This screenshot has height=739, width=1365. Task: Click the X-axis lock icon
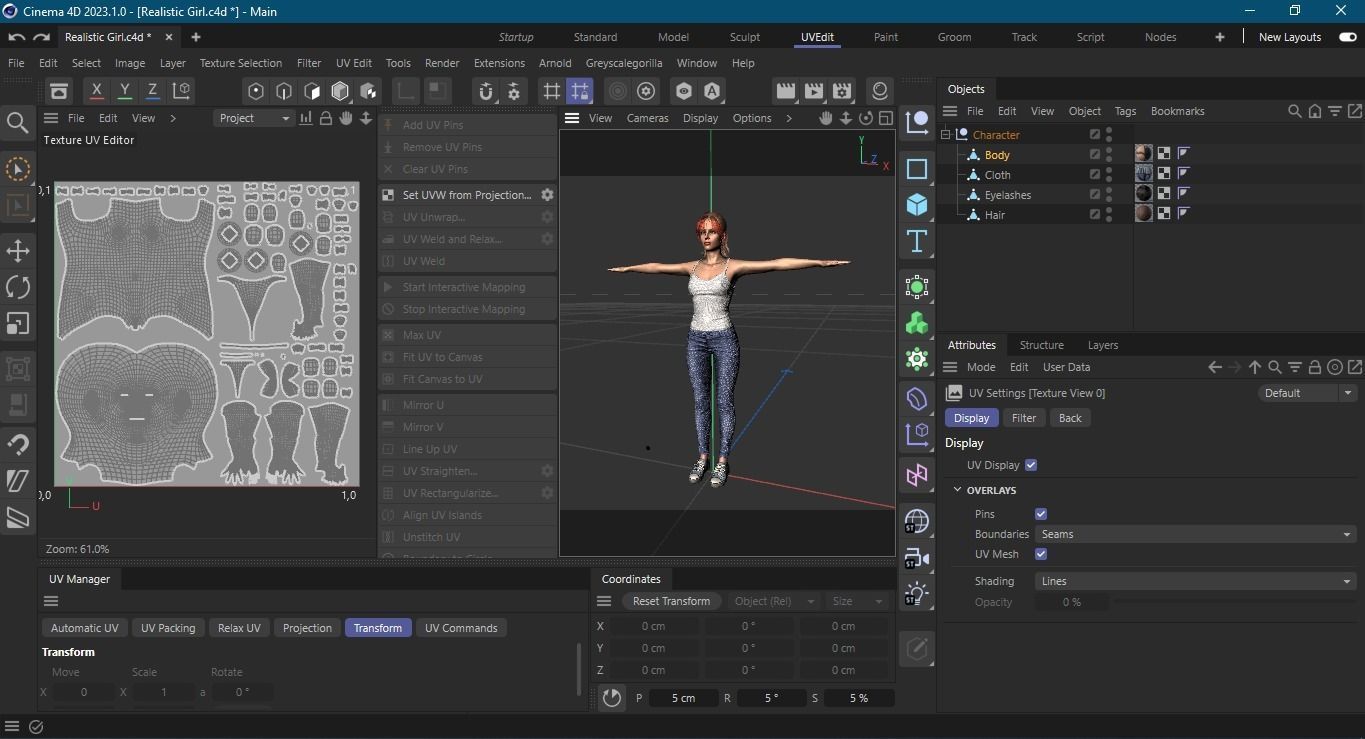click(x=96, y=91)
